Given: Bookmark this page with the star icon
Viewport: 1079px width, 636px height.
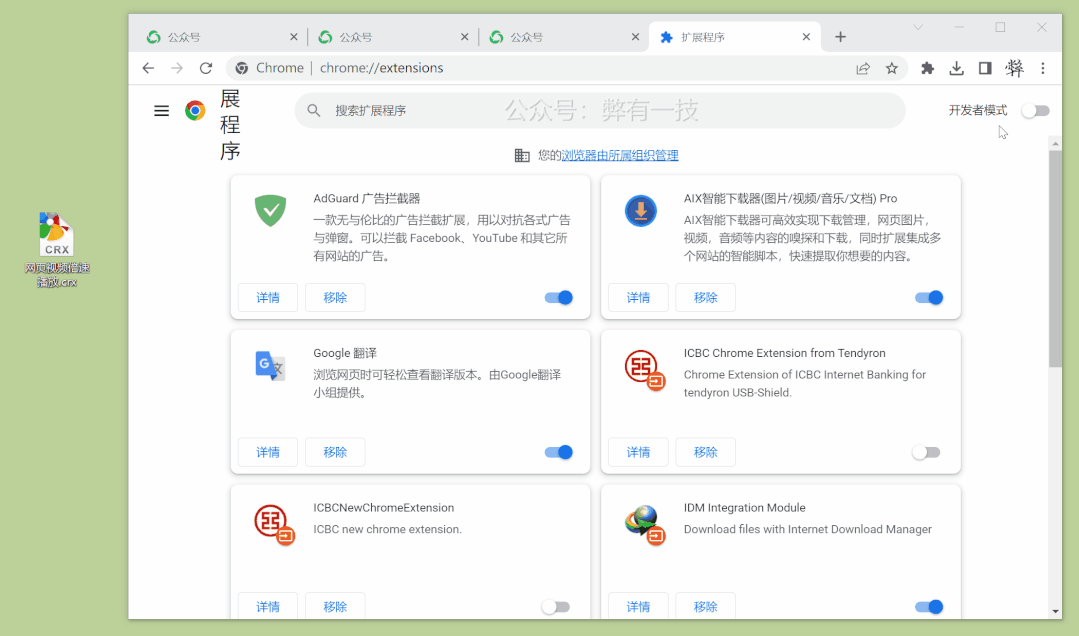Looking at the screenshot, I should tap(892, 68).
